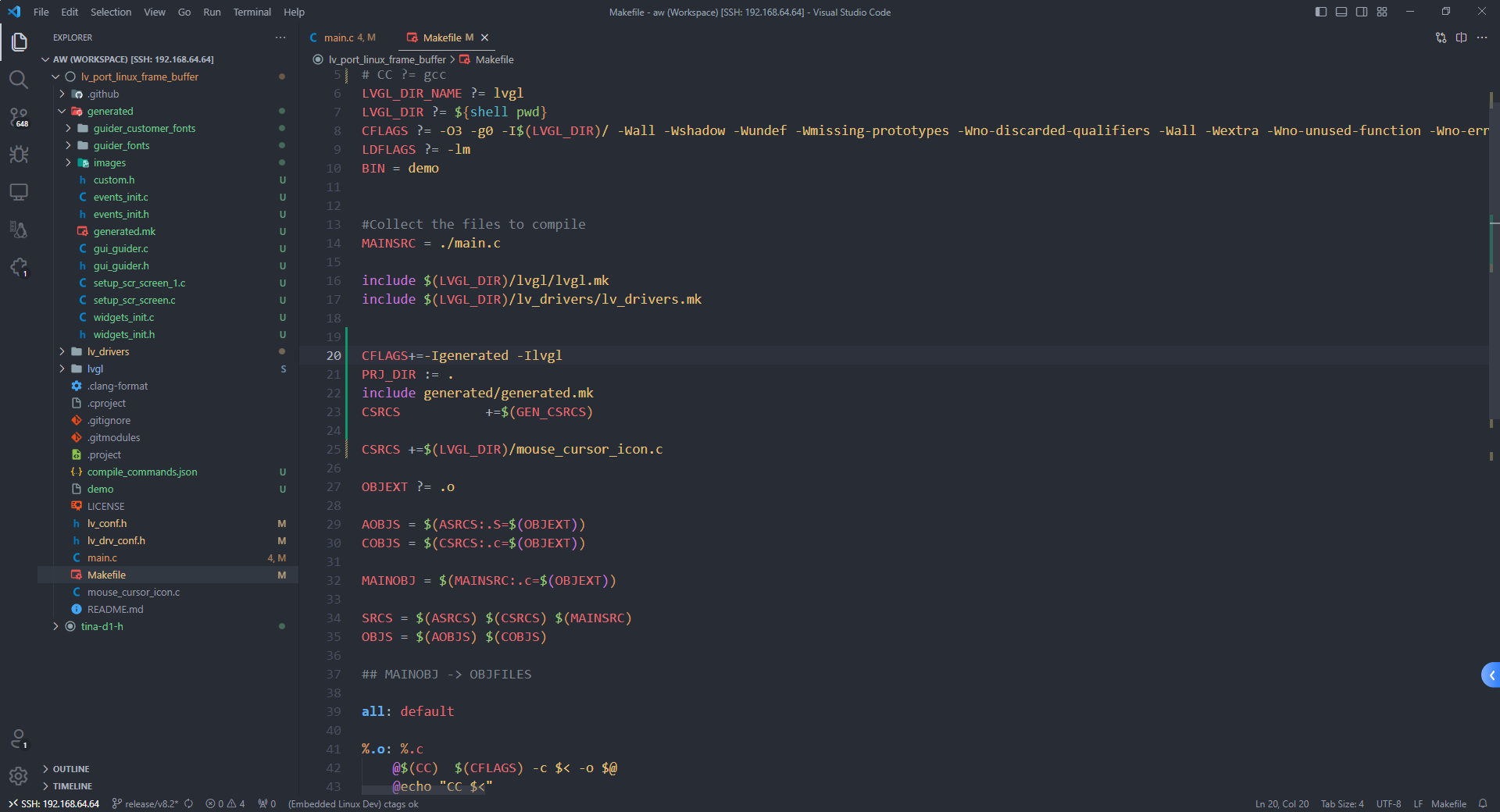
Task: Open the Help menu
Action: tap(294, 12)
